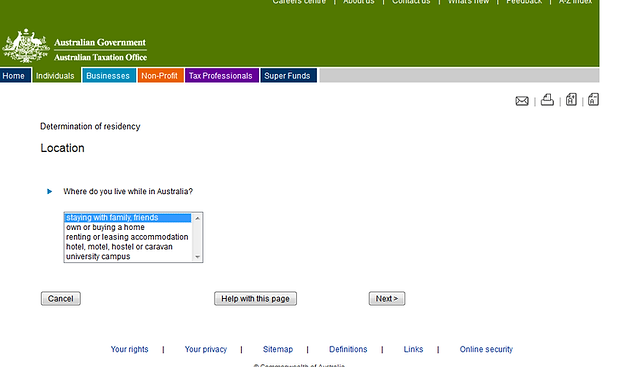Click the listbox scroll up arrow
This screenshot has width=630, height=367.
(197, 218)
